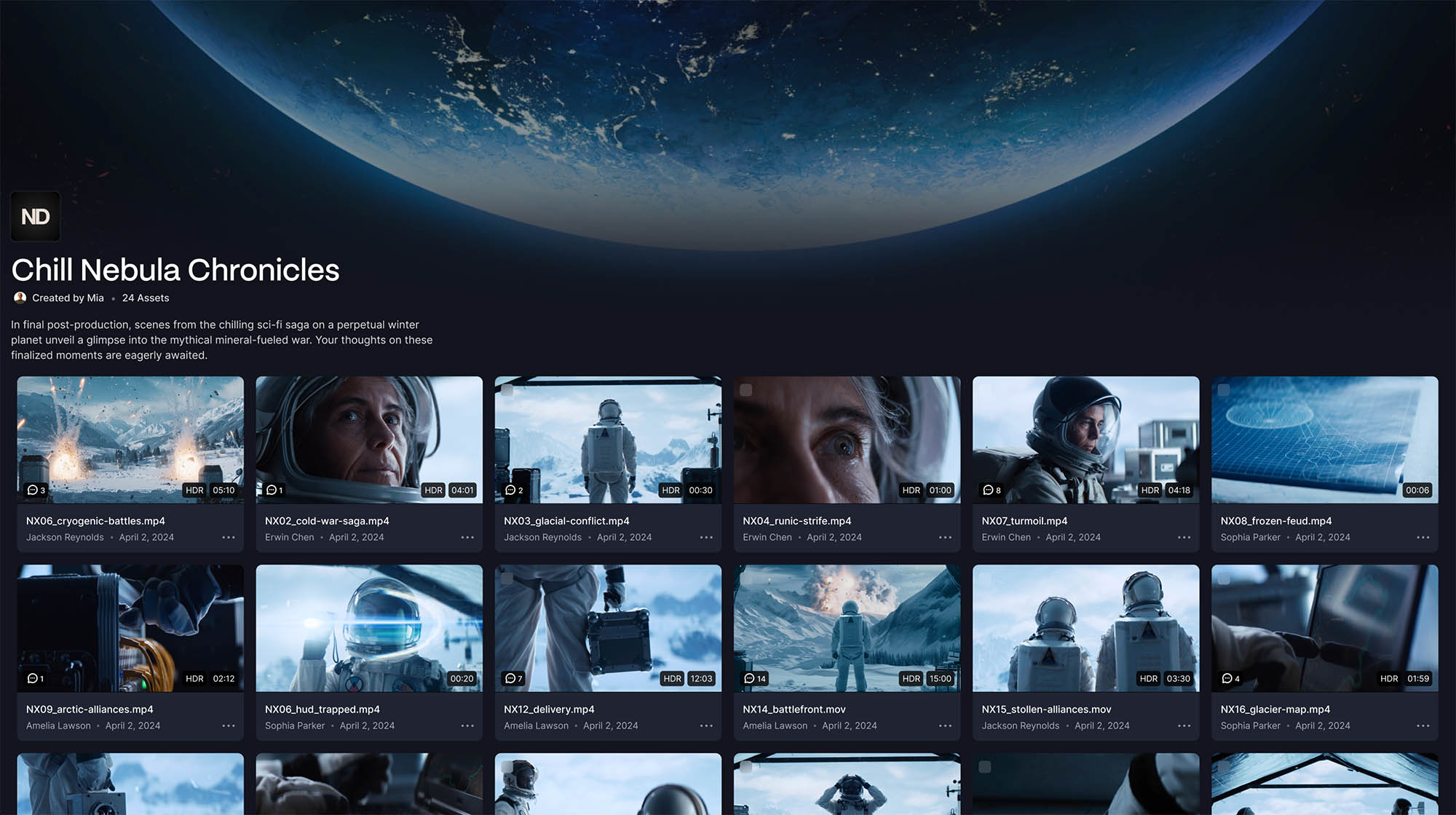Show options for NX06_hud_trapped.mp4

467,726
